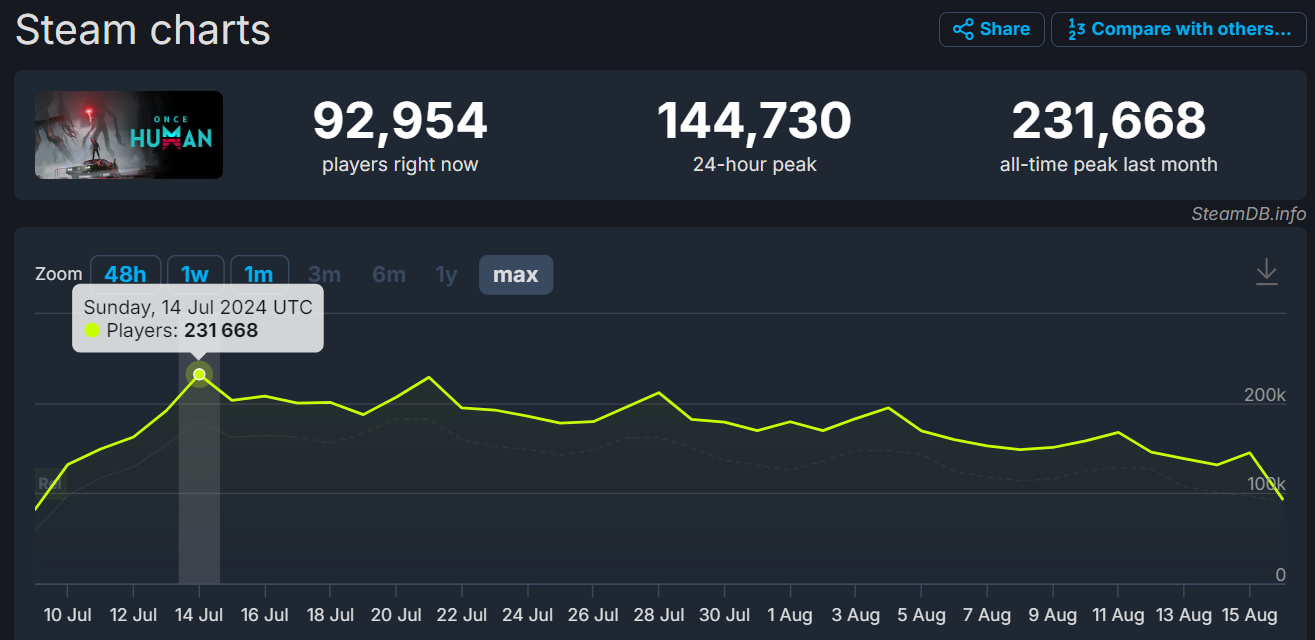Screen dimensions: 1315x640
Task: Click the 92,954 players right now figure
Action: pyautogui.click(x=400, y=120)
